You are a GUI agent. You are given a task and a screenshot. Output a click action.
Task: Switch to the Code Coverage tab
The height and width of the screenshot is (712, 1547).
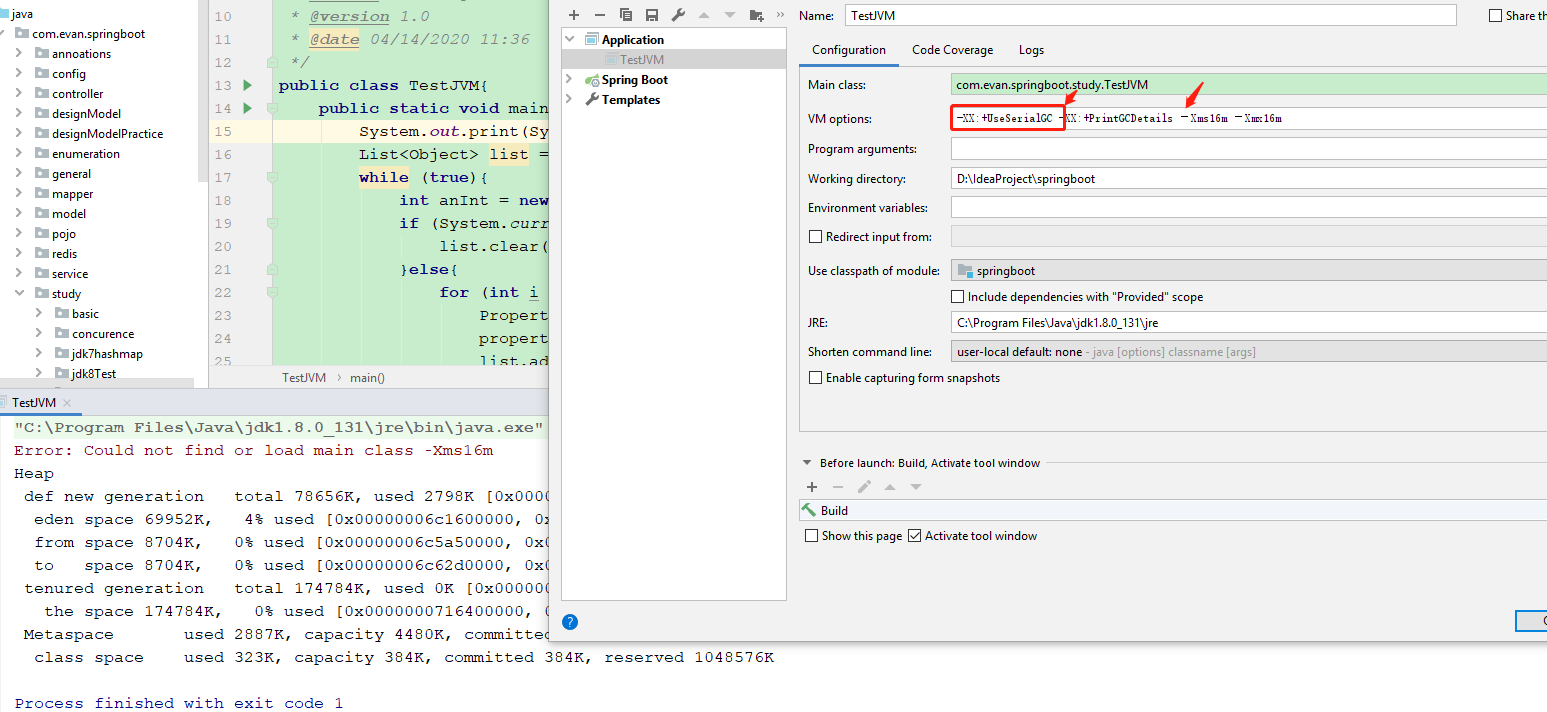(x=953, y=50)
